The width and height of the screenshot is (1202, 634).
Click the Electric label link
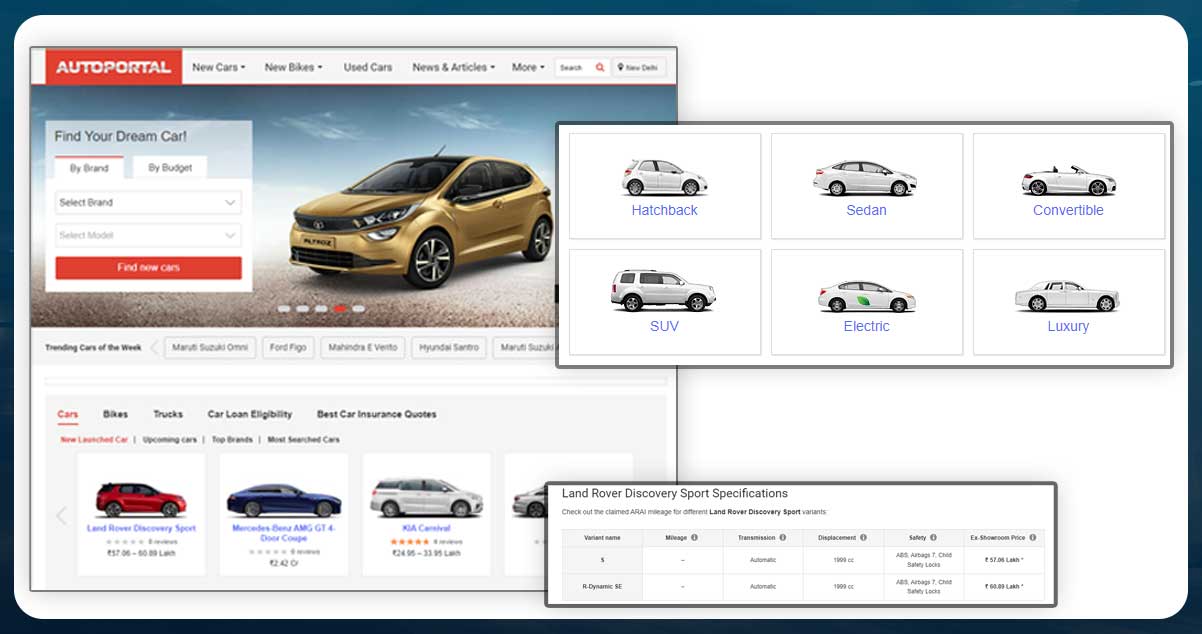(x=866, y=326)
